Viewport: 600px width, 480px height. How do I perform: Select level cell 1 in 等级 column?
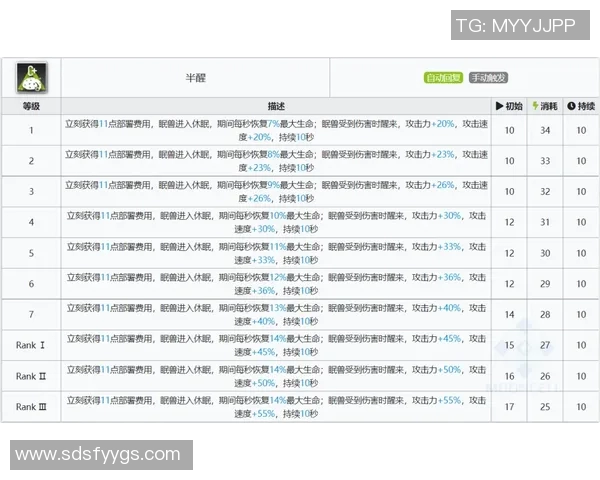31,130
